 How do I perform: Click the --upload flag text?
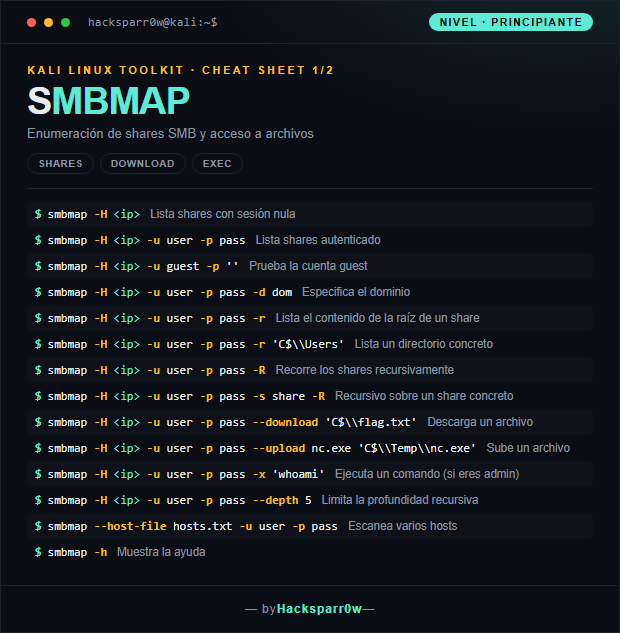(279, 448)
